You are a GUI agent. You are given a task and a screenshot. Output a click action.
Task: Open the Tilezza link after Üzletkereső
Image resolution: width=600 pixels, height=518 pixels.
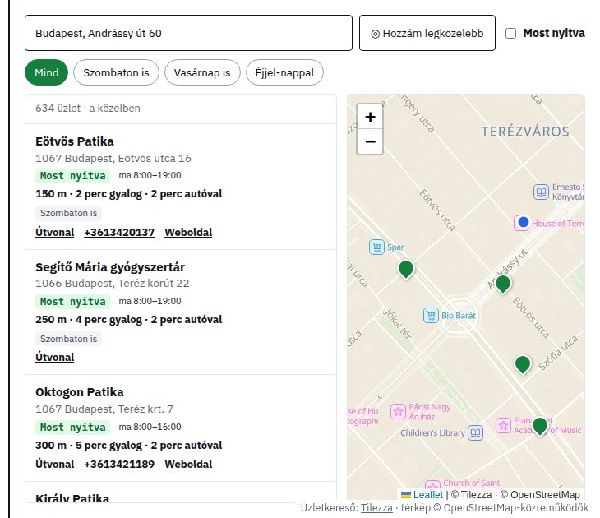377,508
